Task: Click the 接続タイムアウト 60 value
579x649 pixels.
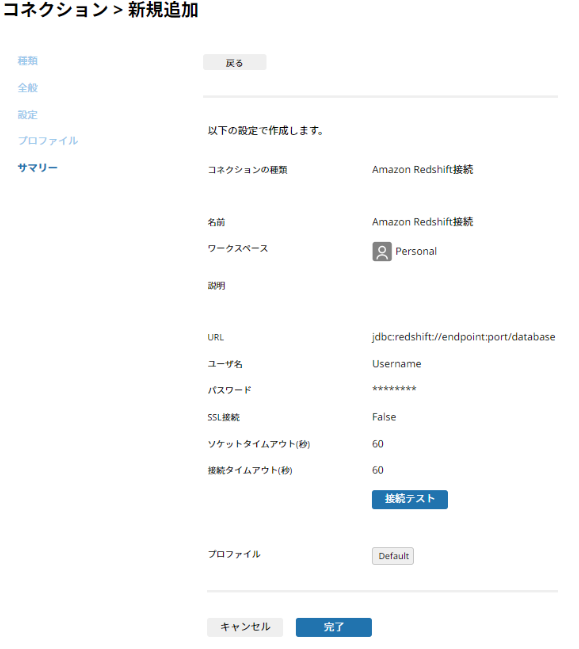Action: click(377, 470)
